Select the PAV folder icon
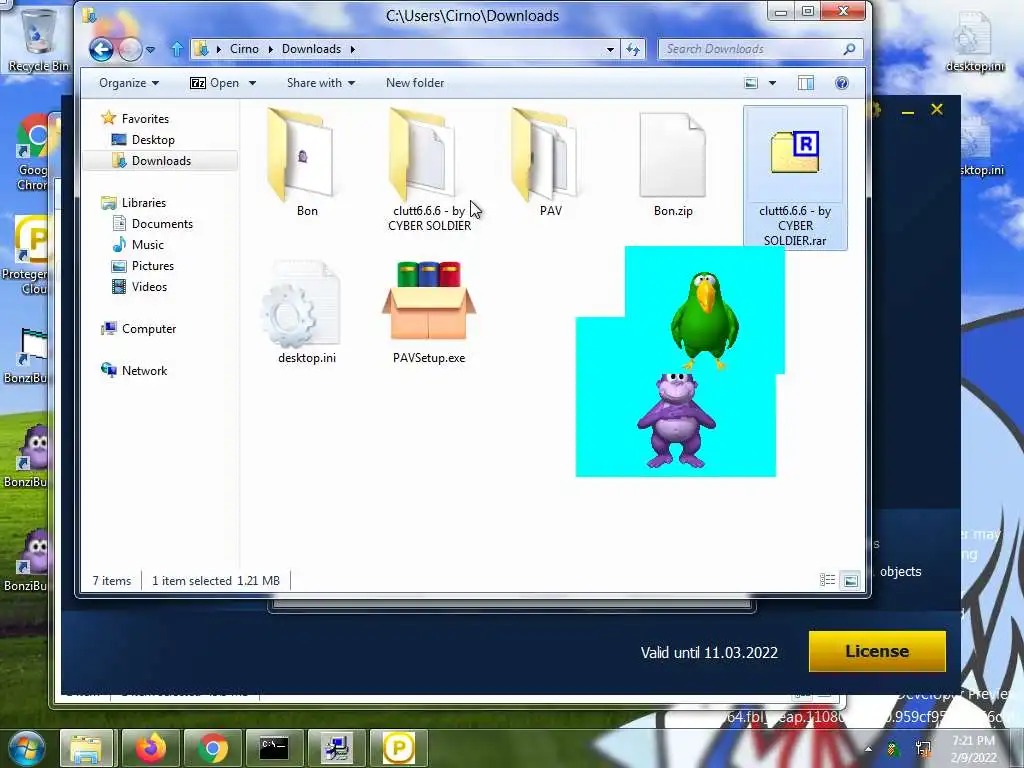Viewport: 1024px width, 768px height. pos(545,155)
